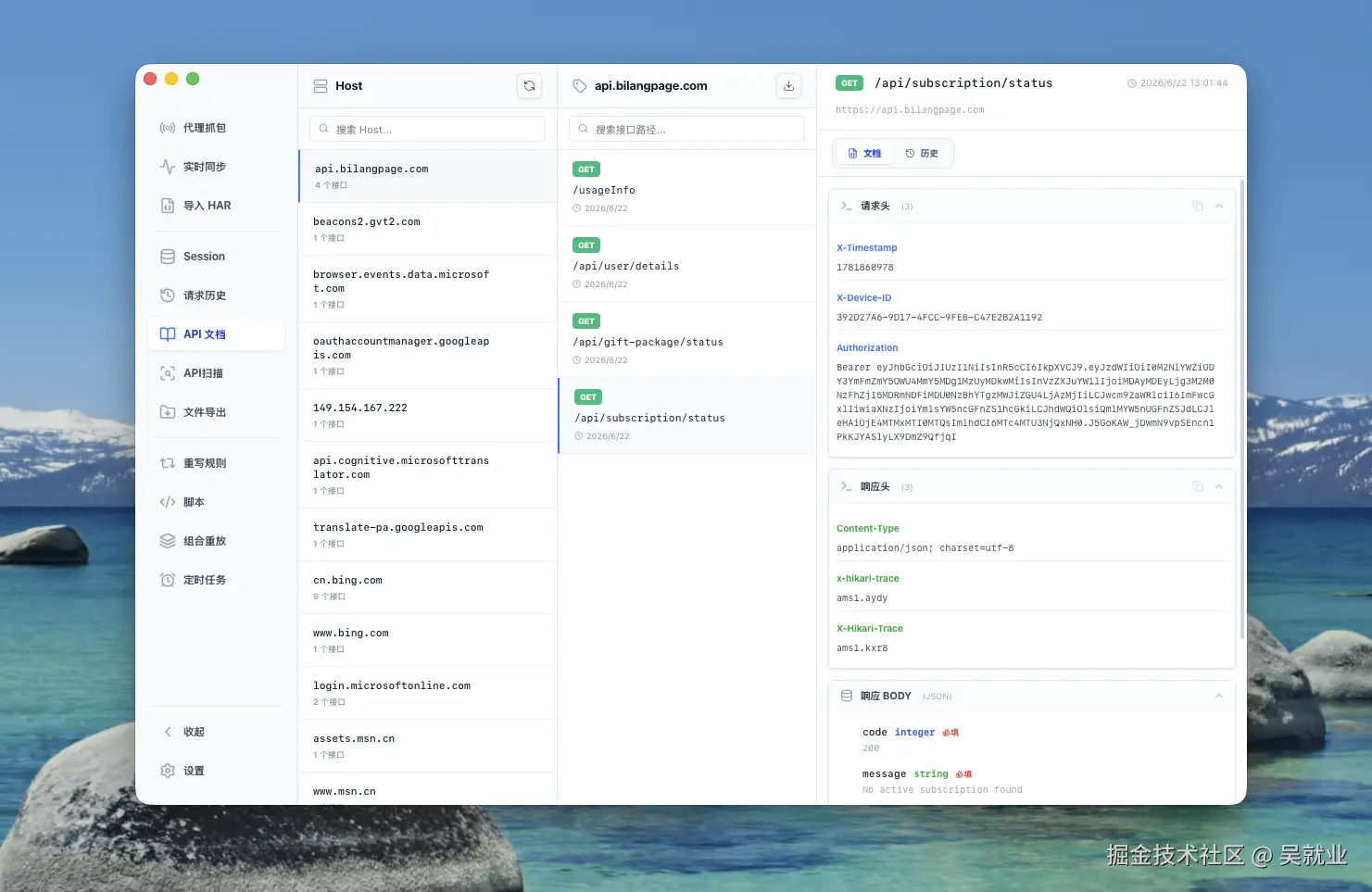Go to the Session section
Screen dimensions: 1372x892
click(216, 257)
